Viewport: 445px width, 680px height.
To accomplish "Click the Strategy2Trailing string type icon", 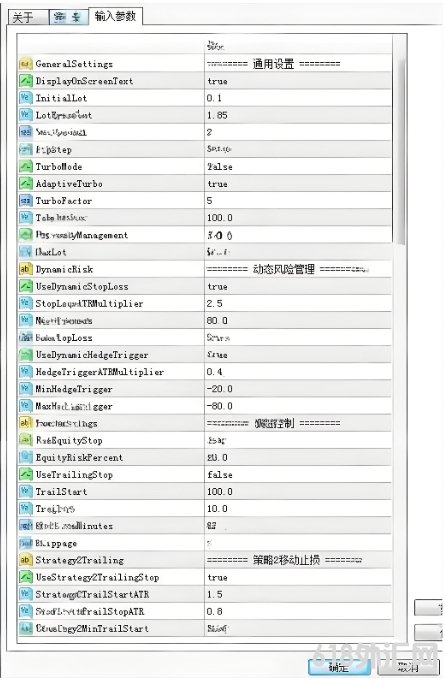I will coord(26,560).
